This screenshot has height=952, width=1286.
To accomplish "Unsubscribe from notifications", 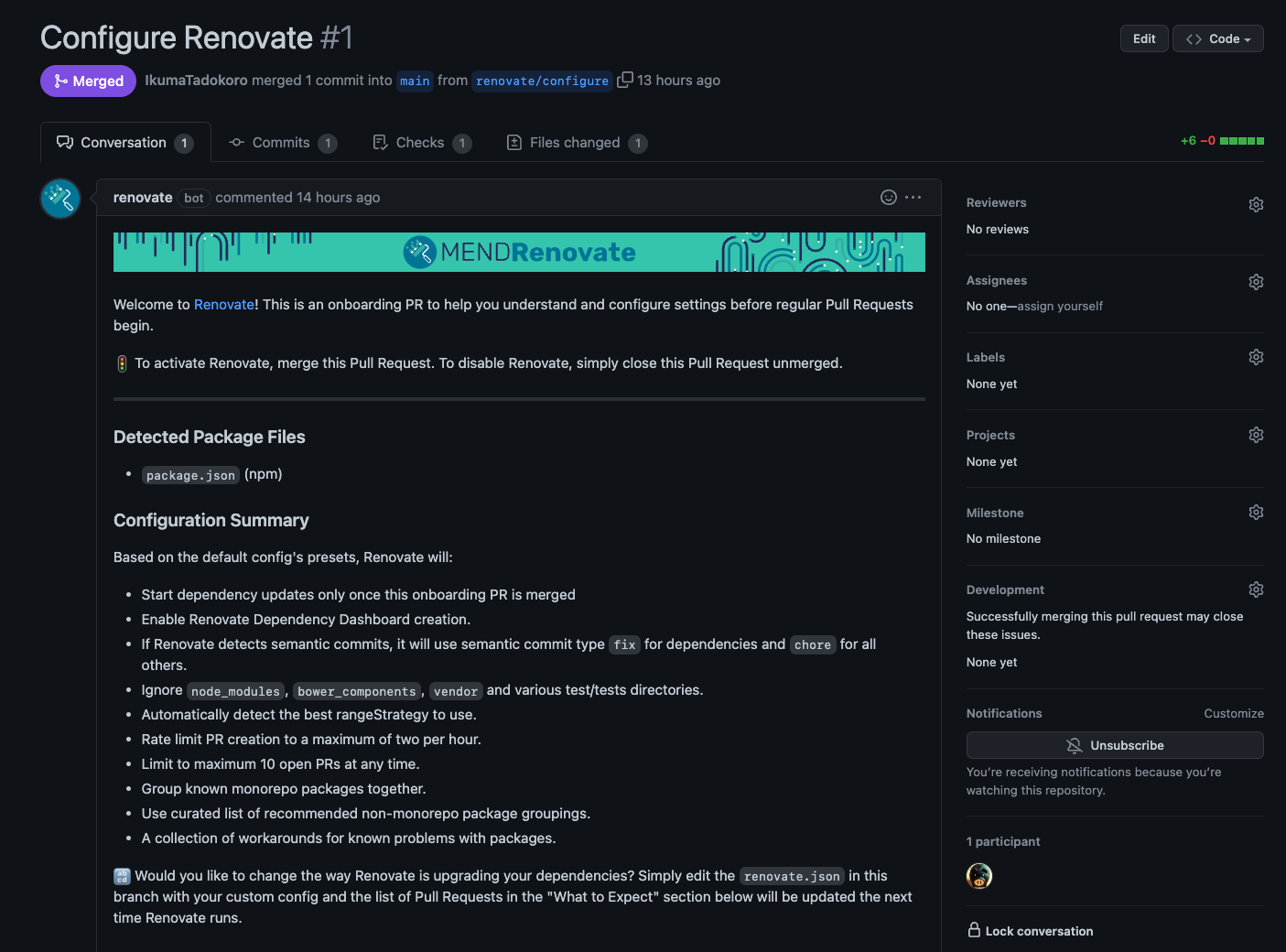I will click(x=1114, y=745).
